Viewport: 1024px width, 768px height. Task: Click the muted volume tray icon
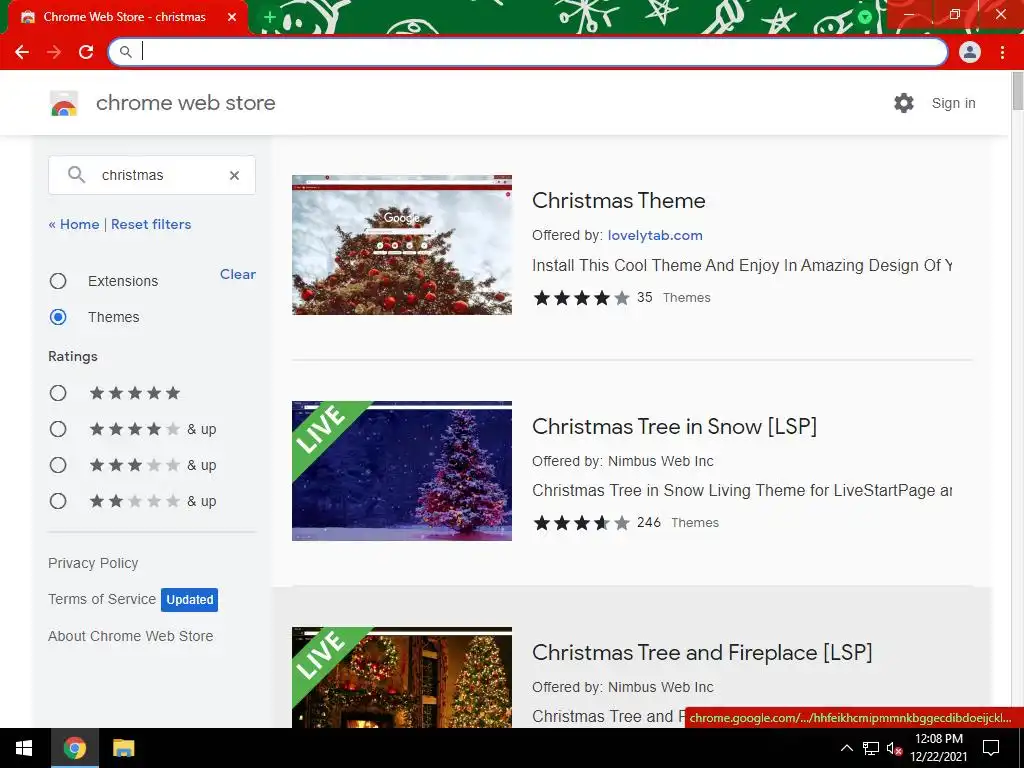pyautogui.click(x=894, y=748)
